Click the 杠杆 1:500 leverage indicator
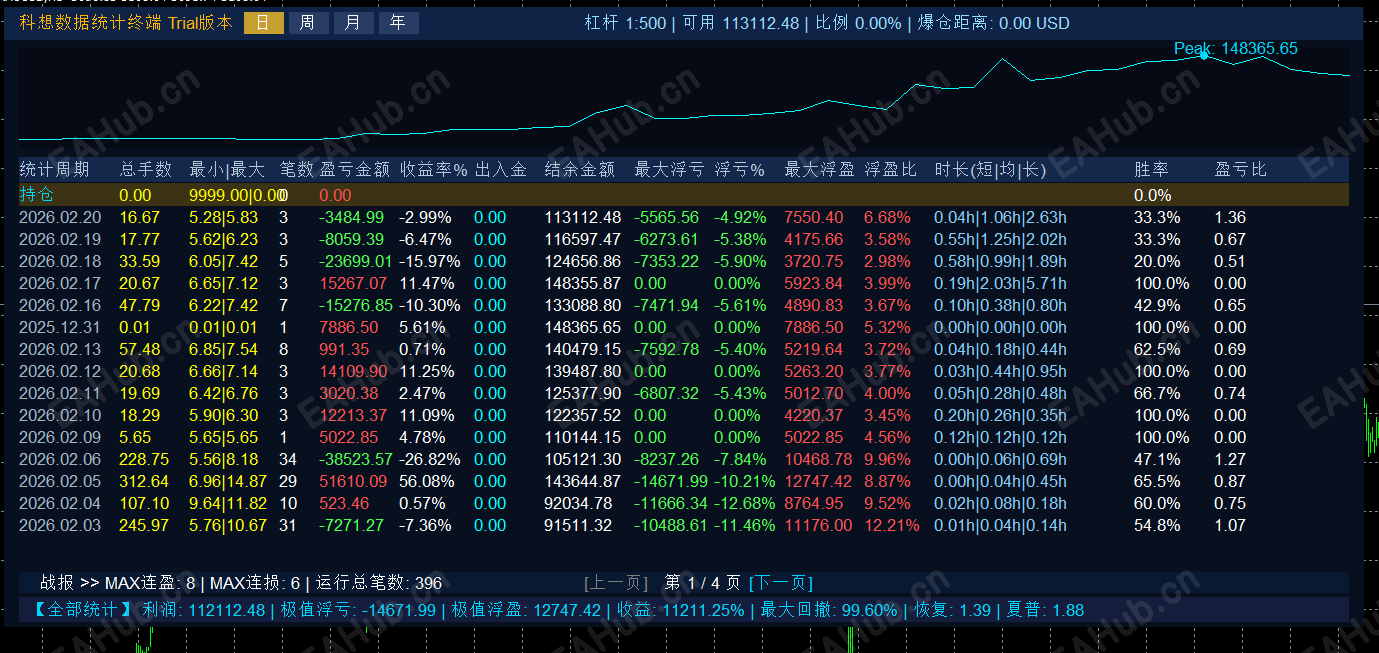The height and width of the screenshot is (653, 1379). coord(627,22)
